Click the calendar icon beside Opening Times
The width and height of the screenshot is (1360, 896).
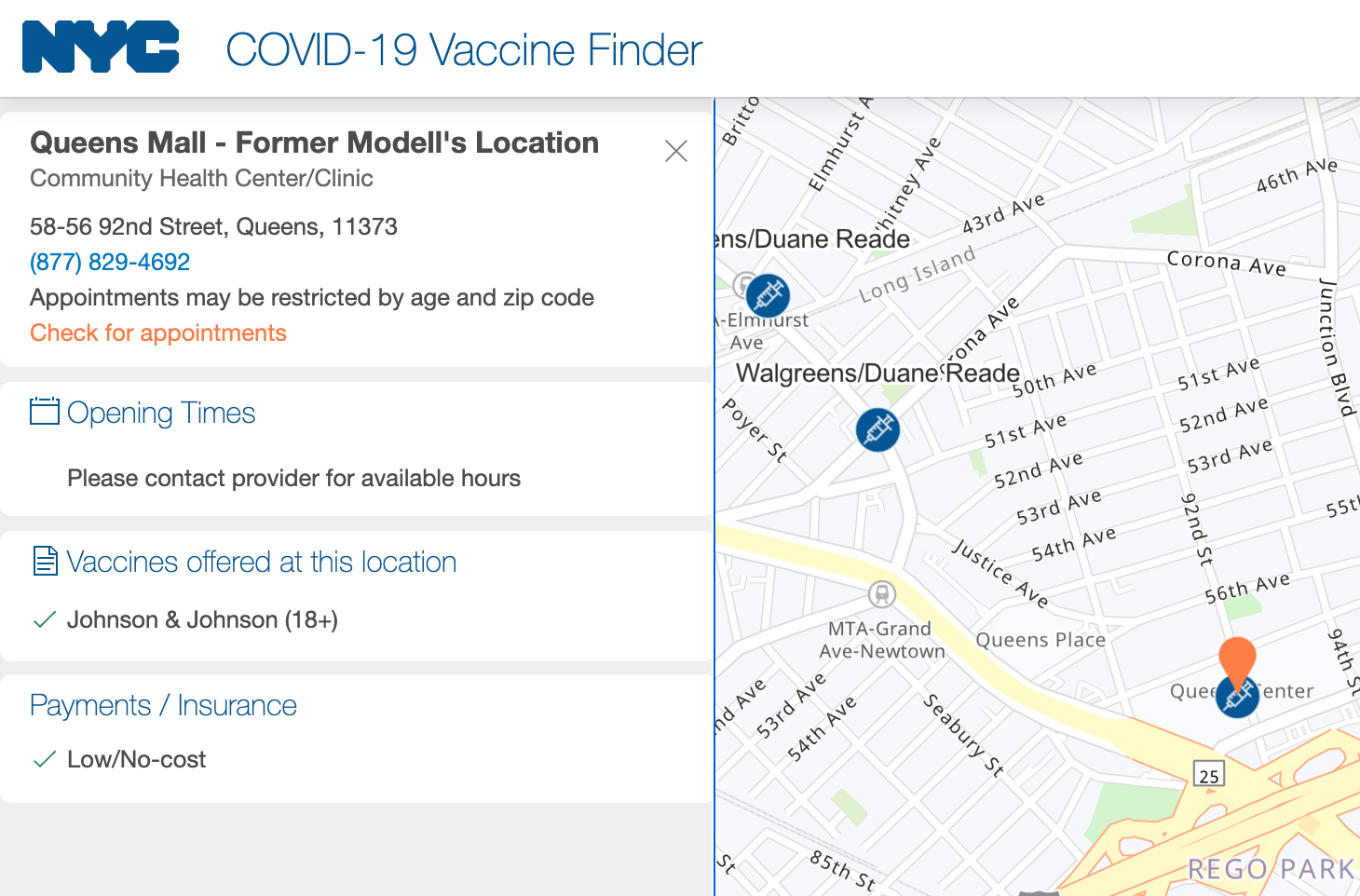pos(44,412)
